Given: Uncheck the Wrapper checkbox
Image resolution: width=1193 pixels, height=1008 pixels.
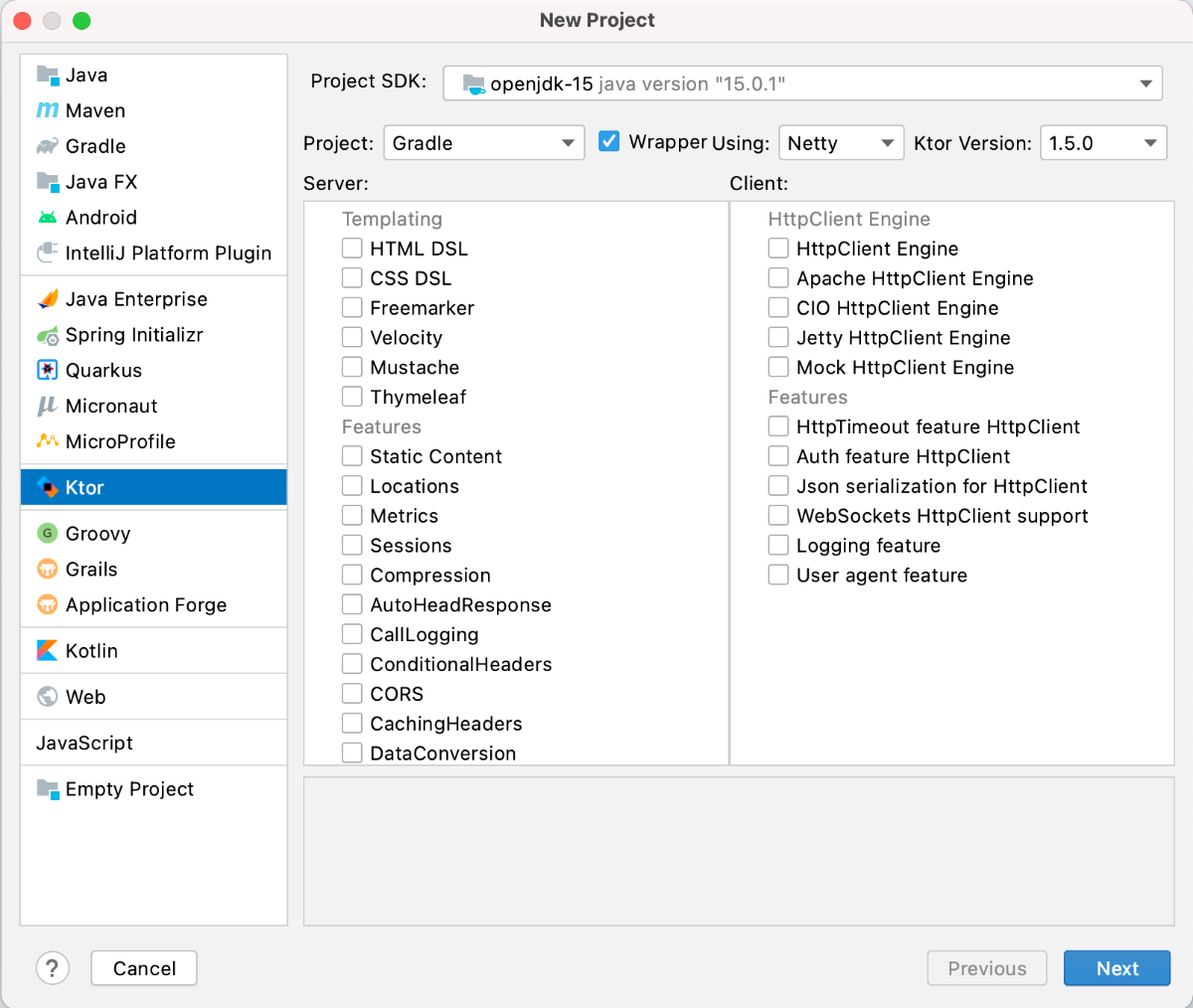Looking at the screenshot, I should pos(609,142).
